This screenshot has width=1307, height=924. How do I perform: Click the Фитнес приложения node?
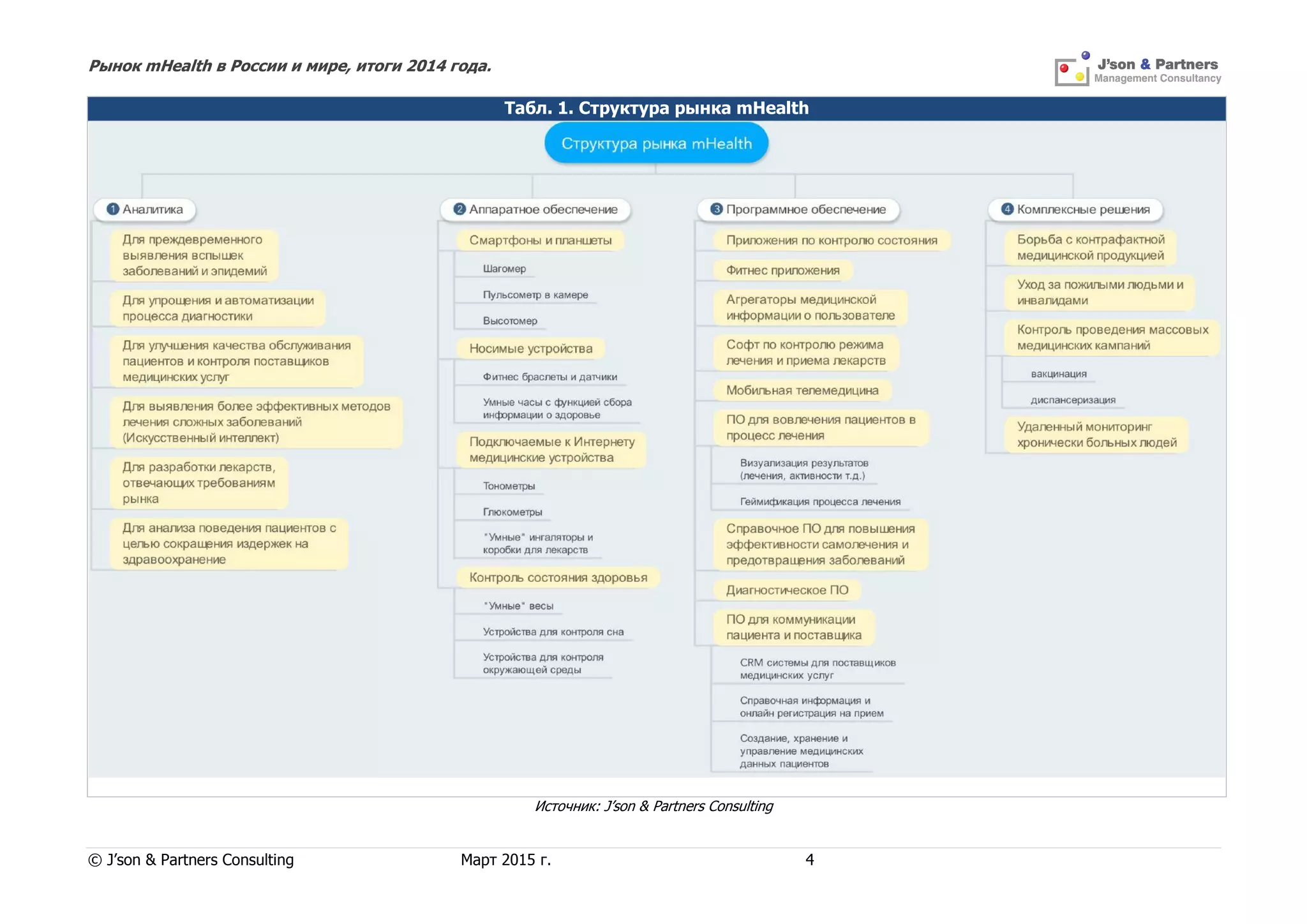tap(782, 271)
